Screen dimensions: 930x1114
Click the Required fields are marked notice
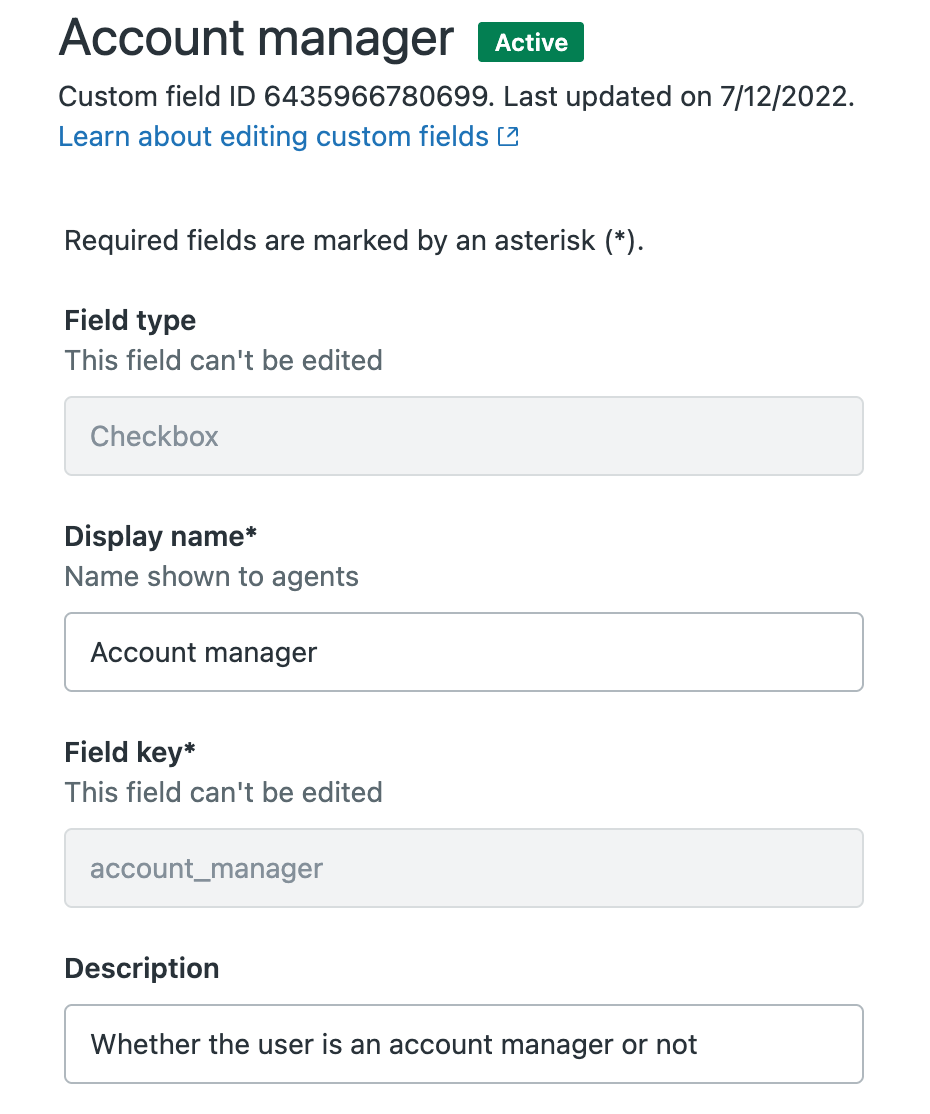(354, 241)
